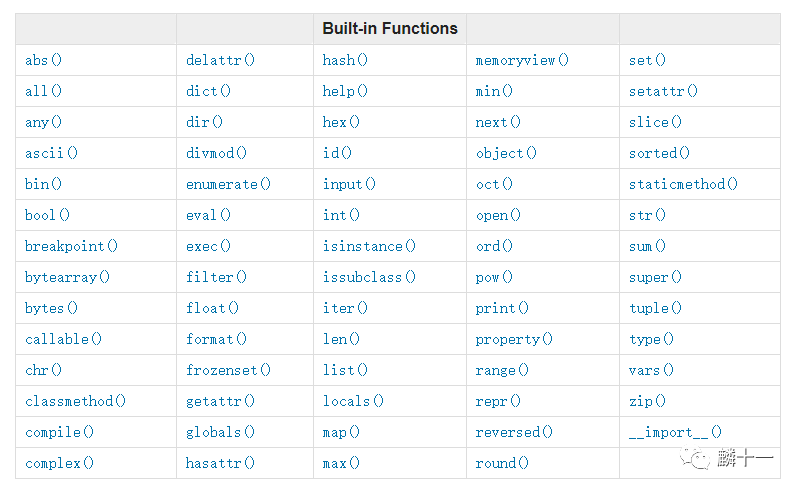The width and height of the screenshot is (799, 492).
Task: Open the exec() function link
Action: click(x=208, y=246)
